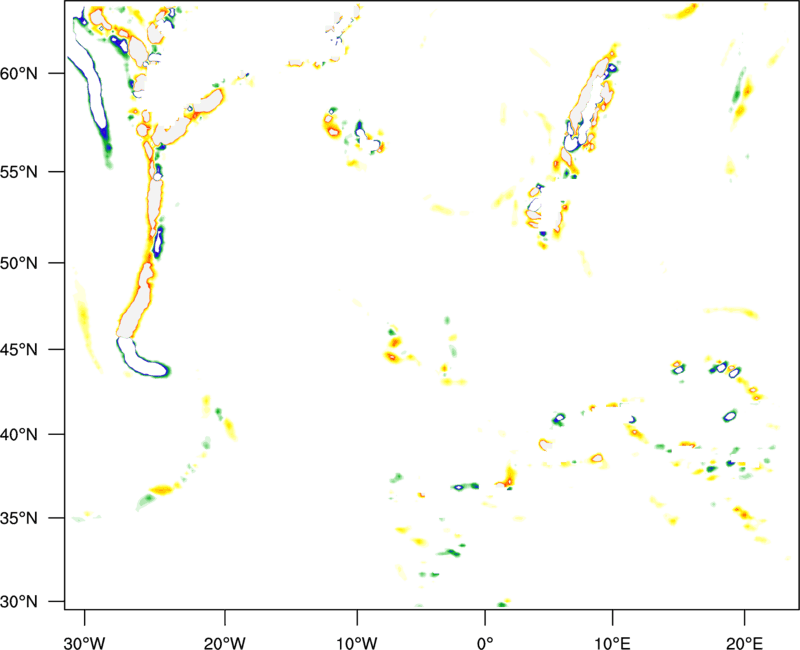Screen dimensions: 800x650
Task: Click the 10°W longitude label
Action: (357, 643)
